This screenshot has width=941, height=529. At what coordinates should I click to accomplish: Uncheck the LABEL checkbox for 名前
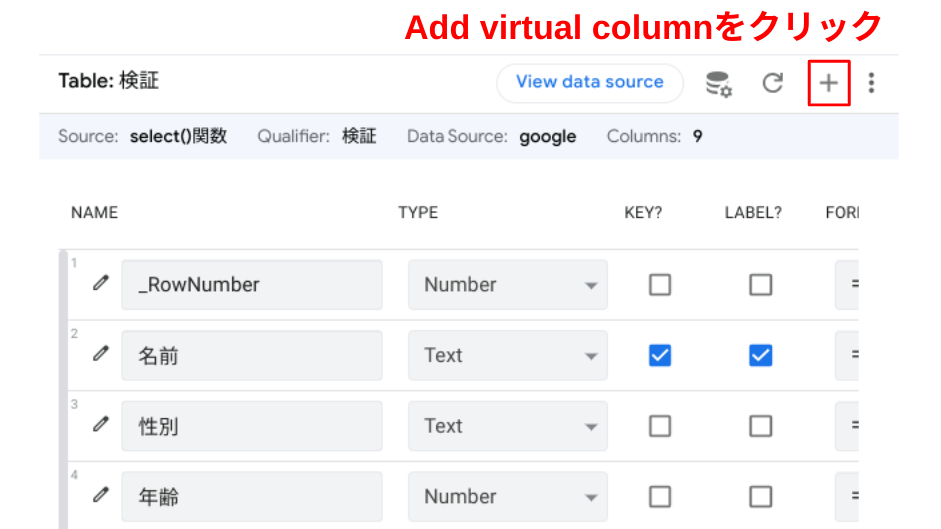tap(760, 355)
